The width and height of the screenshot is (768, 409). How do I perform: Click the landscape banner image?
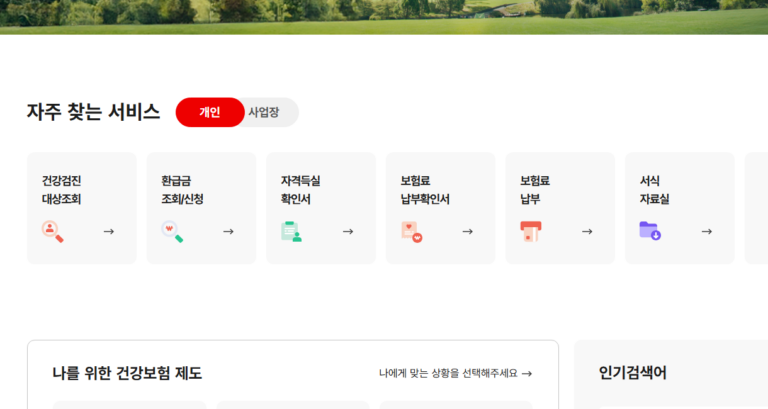pos(384,17)
